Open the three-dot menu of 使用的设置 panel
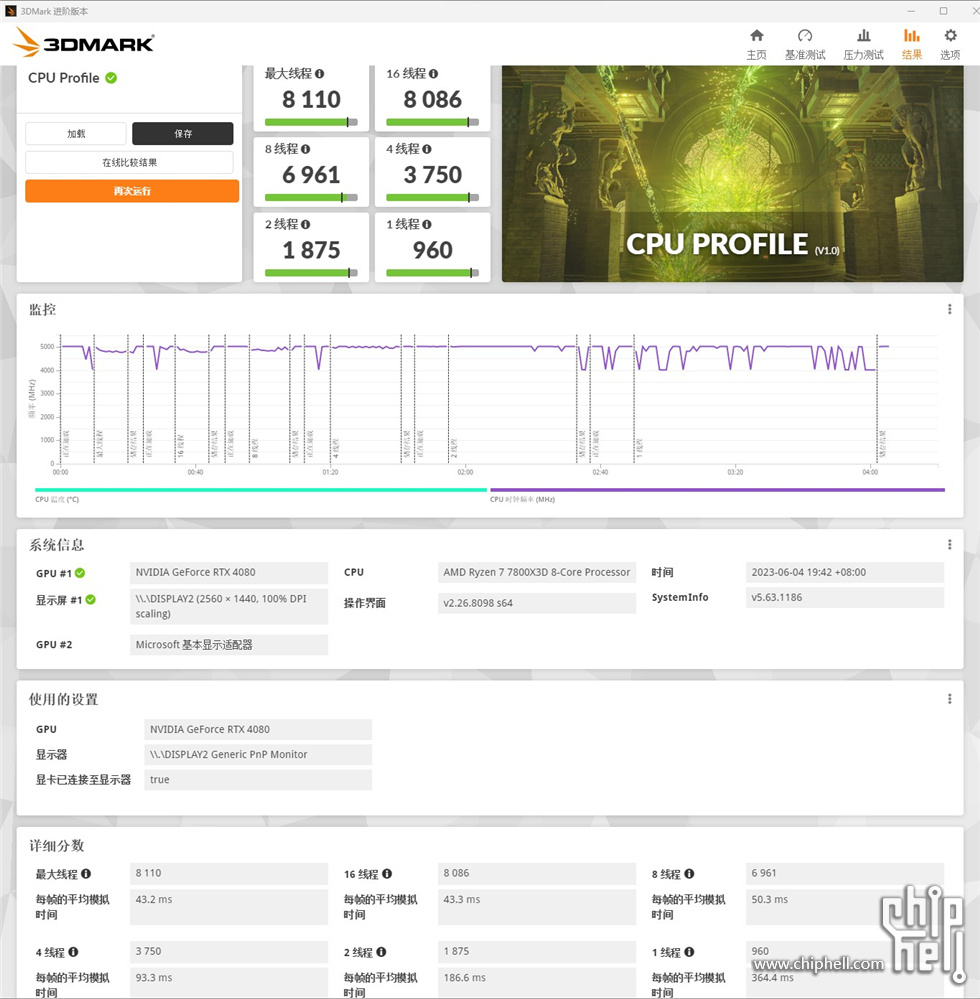Screen dimensions: 980x999 (949, 699)
